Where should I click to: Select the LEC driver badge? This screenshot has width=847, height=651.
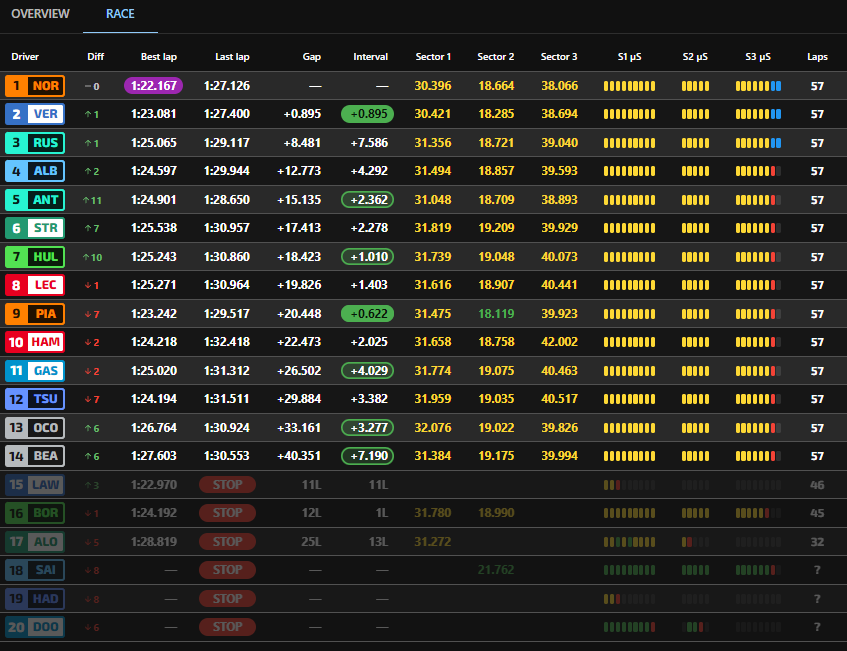tap(35, 285)
